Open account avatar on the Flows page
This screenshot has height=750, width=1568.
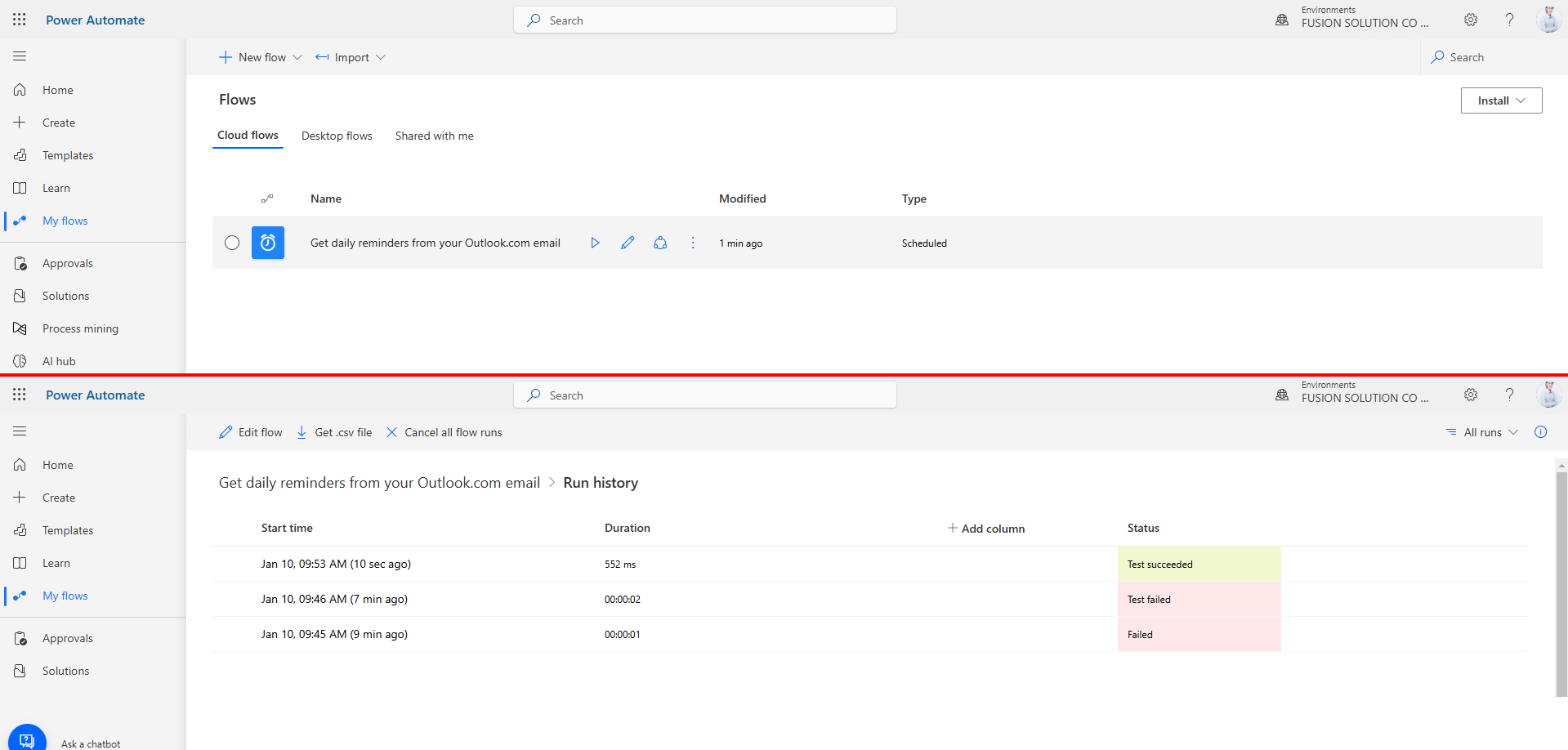pyautogui.click(x=1548, y=20)
